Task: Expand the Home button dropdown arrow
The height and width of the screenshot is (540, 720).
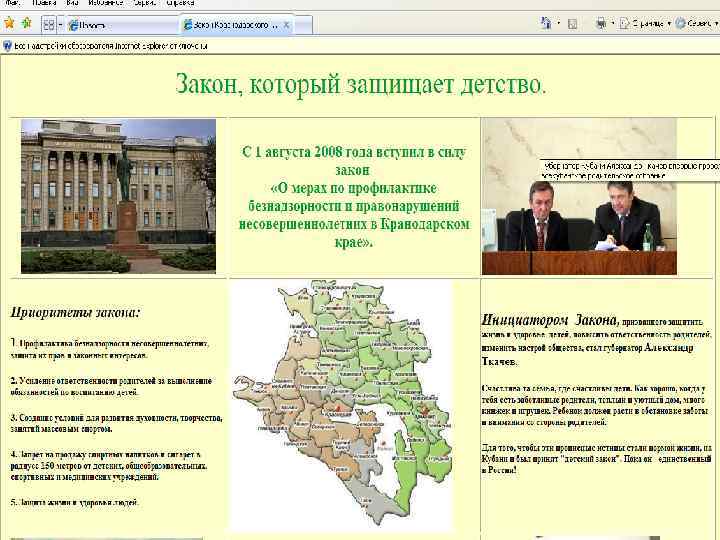Action: point(558,23)
